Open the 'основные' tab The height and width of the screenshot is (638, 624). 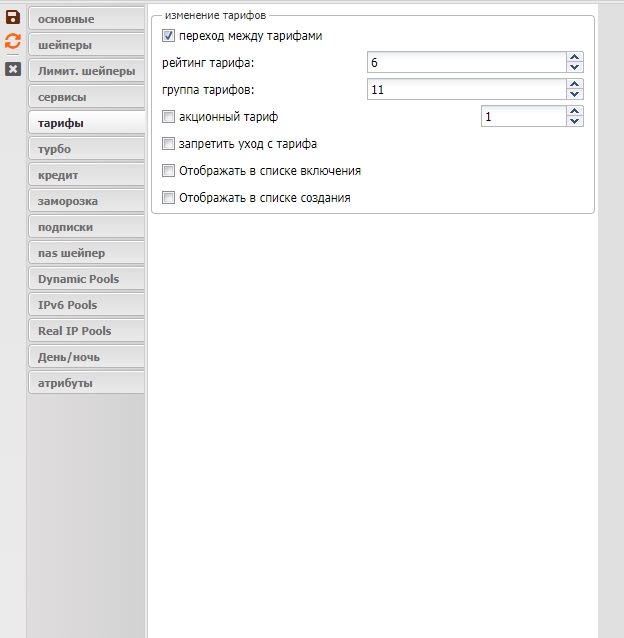[86, 19]
